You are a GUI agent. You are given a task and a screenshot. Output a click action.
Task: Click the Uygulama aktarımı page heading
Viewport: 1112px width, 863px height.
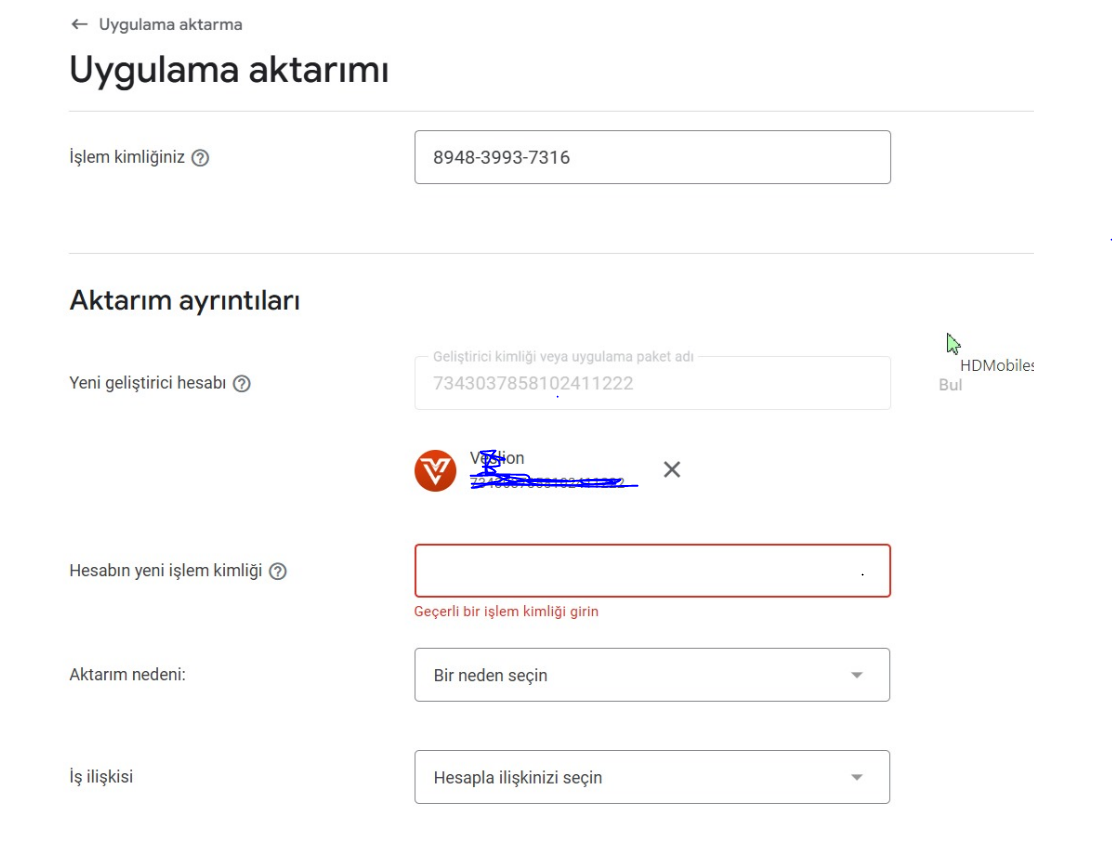[x=229, y=70]
